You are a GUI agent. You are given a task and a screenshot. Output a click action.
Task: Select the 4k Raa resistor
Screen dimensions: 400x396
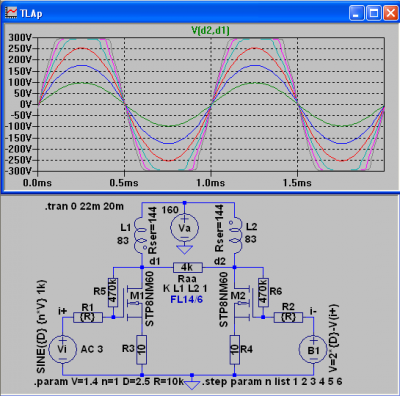click(x=187, y=267)
